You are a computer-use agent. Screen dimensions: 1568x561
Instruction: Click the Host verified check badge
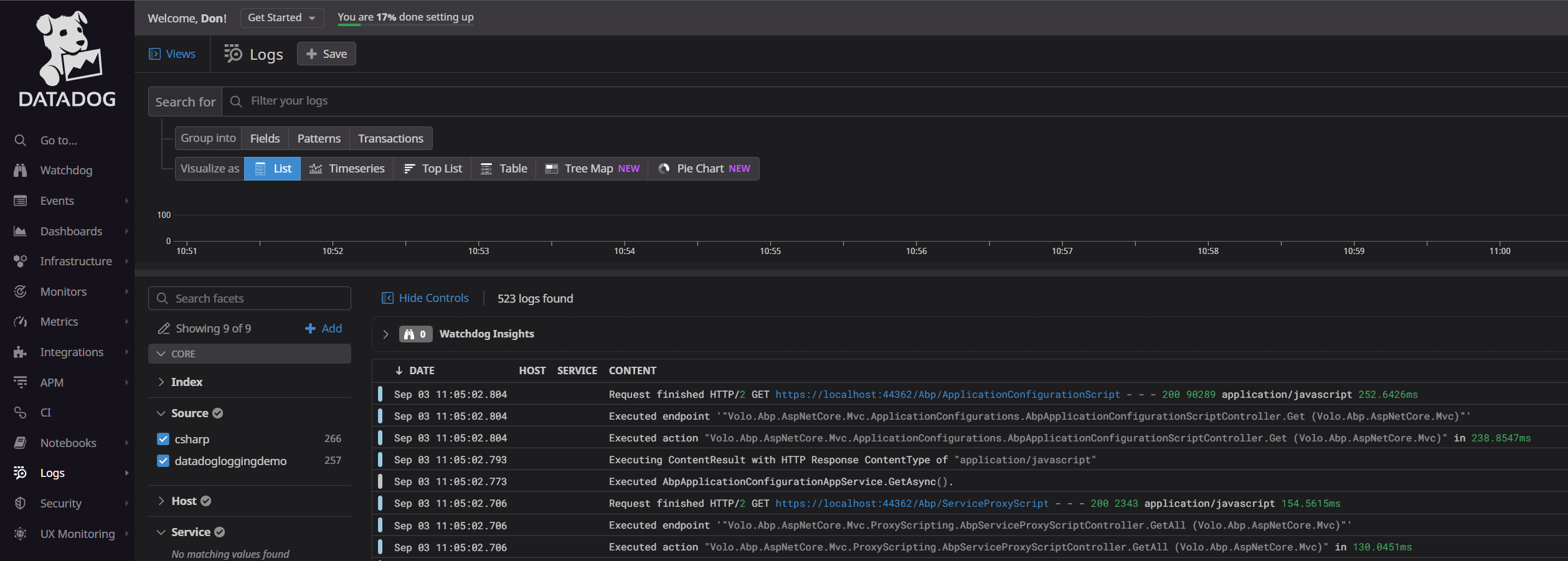[x=206, y=501]
